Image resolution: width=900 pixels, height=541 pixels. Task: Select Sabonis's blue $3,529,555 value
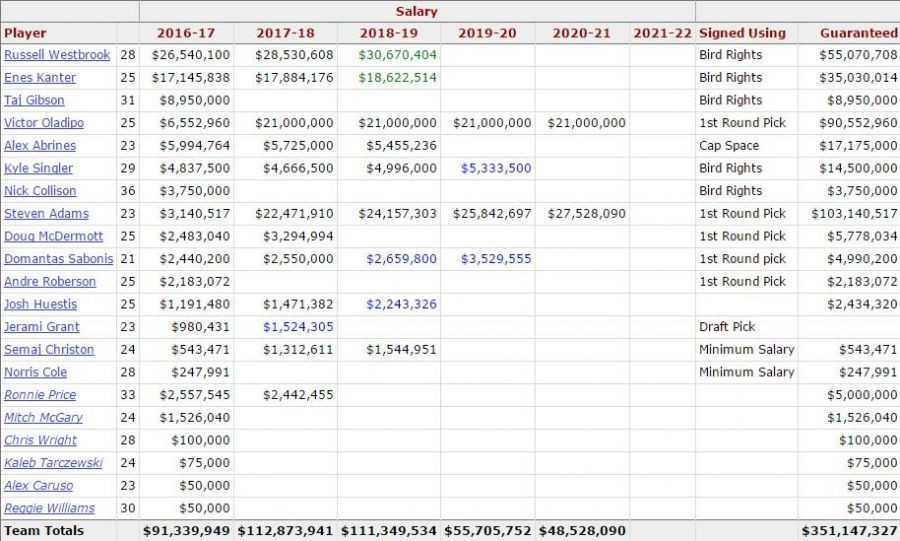pos(496,259)
